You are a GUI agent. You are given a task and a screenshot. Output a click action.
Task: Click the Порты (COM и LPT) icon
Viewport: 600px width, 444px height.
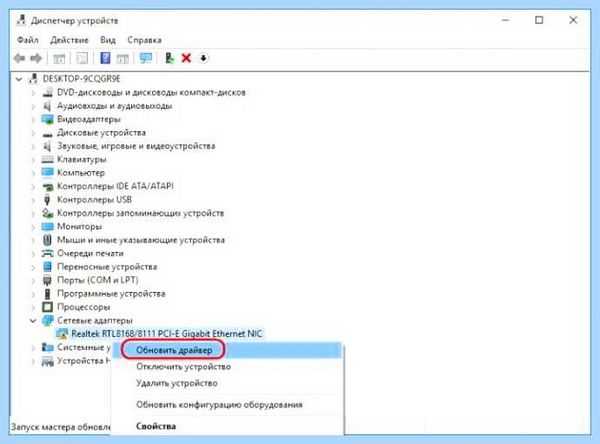47,280
